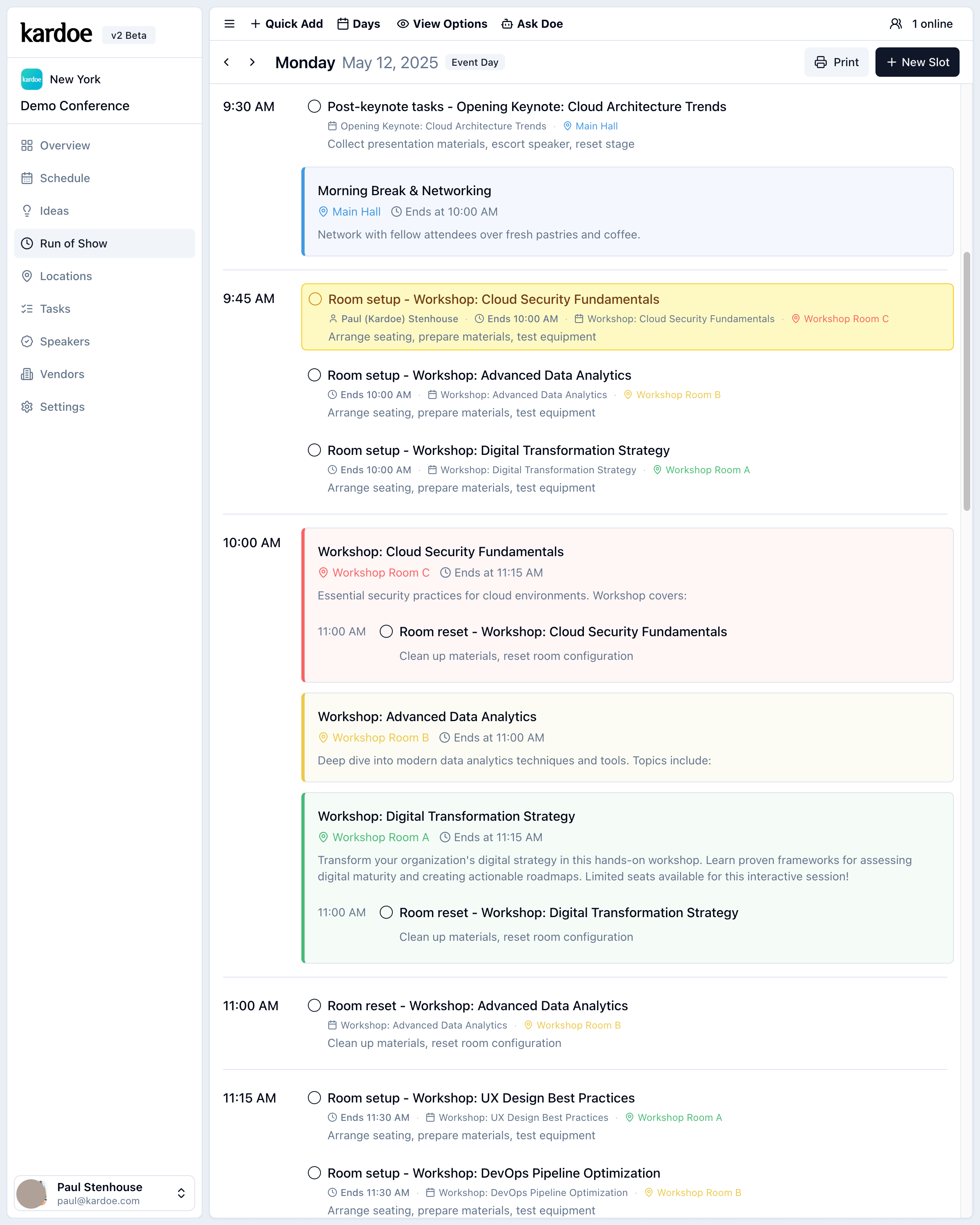The image size is (980, 1225).
Task: Open the Days selector
Action: pos(359,24)
